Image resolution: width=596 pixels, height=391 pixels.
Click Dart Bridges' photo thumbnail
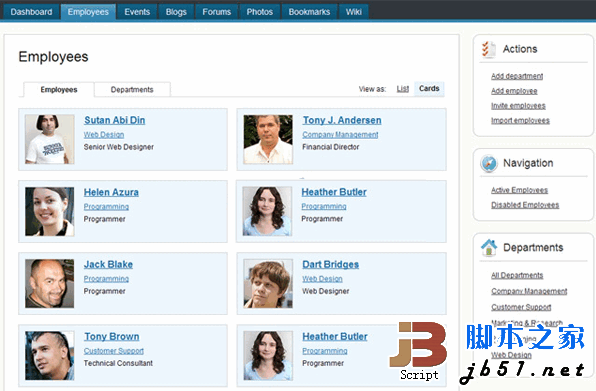pyautogui.click(x=268, y=283)
